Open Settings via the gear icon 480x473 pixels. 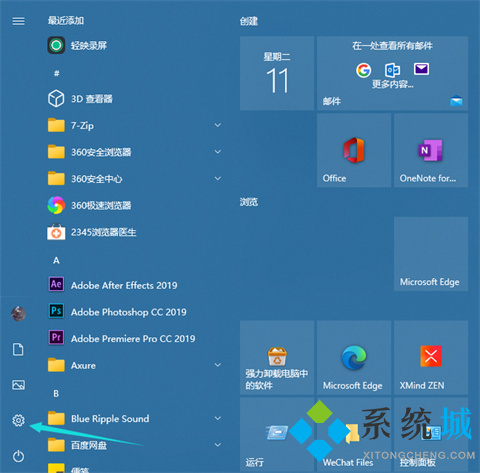18,420
